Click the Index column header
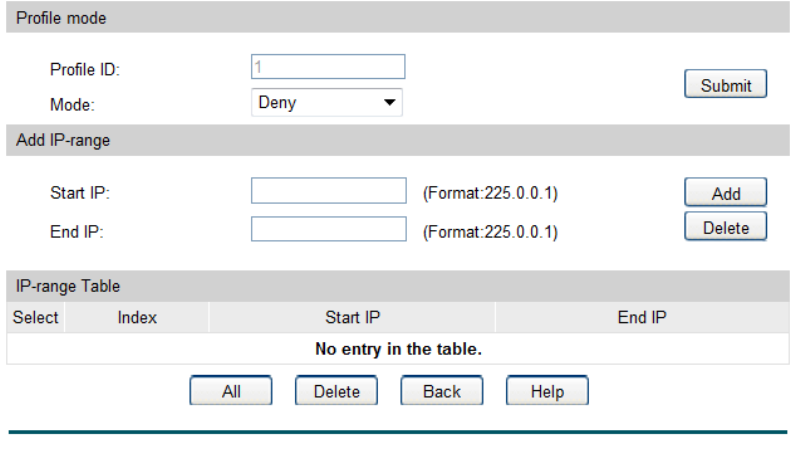 (137, 318)
